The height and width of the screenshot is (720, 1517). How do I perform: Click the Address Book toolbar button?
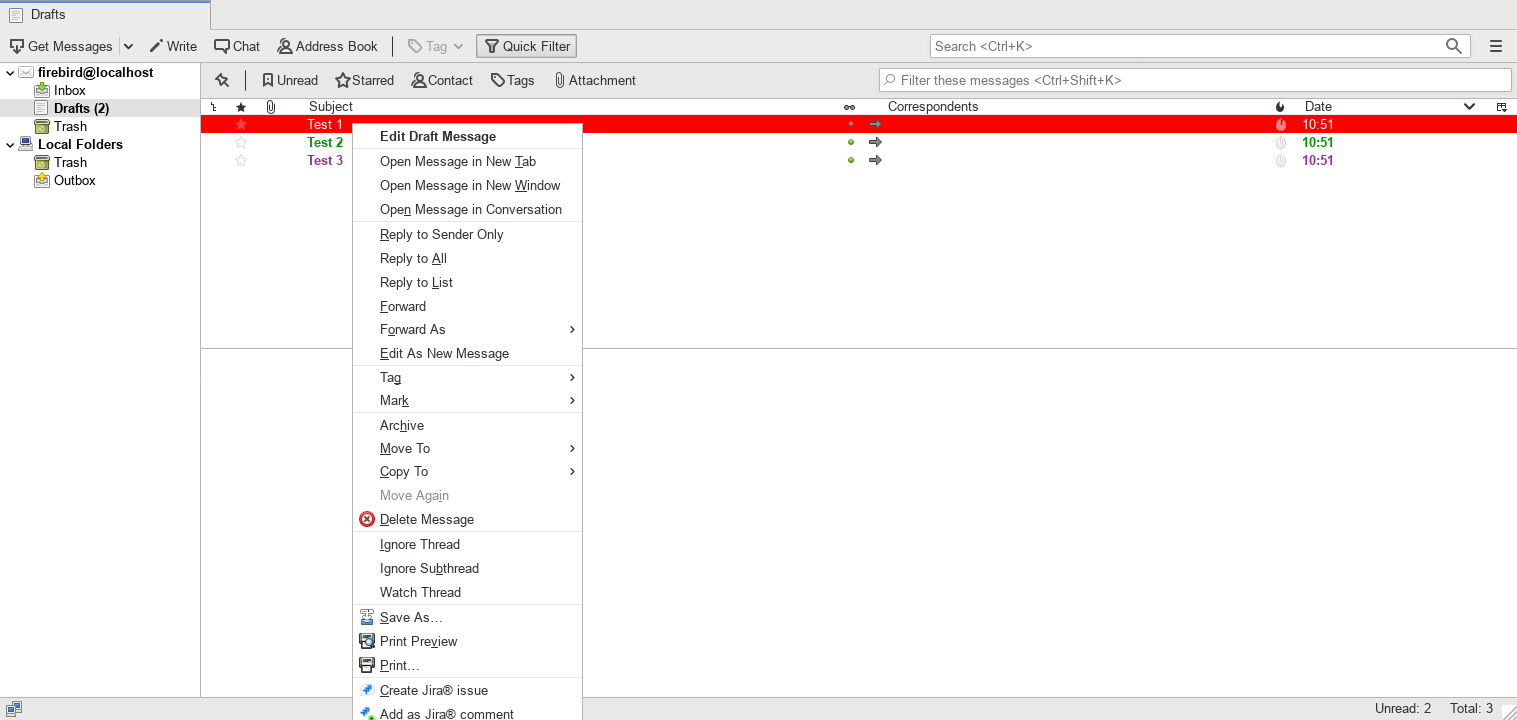[x=327, y=46]
